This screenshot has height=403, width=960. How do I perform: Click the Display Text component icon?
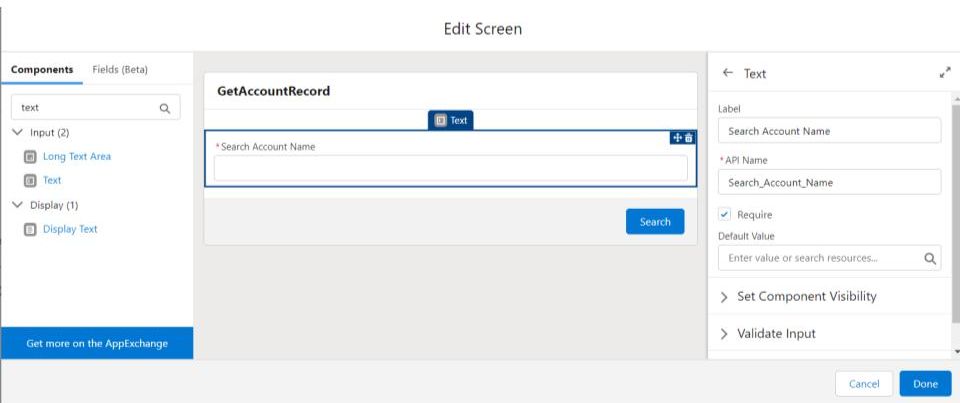pyautogui.click(x=30, y=229)
